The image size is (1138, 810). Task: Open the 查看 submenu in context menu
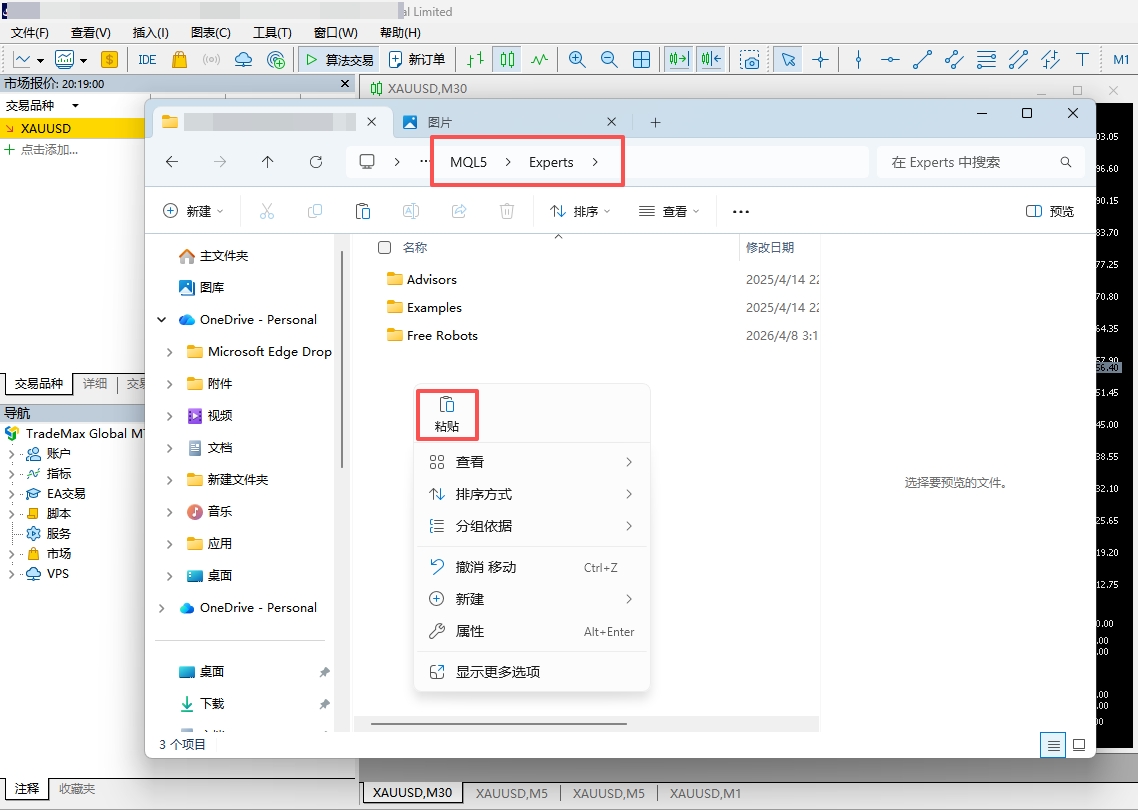click(531, 462)
